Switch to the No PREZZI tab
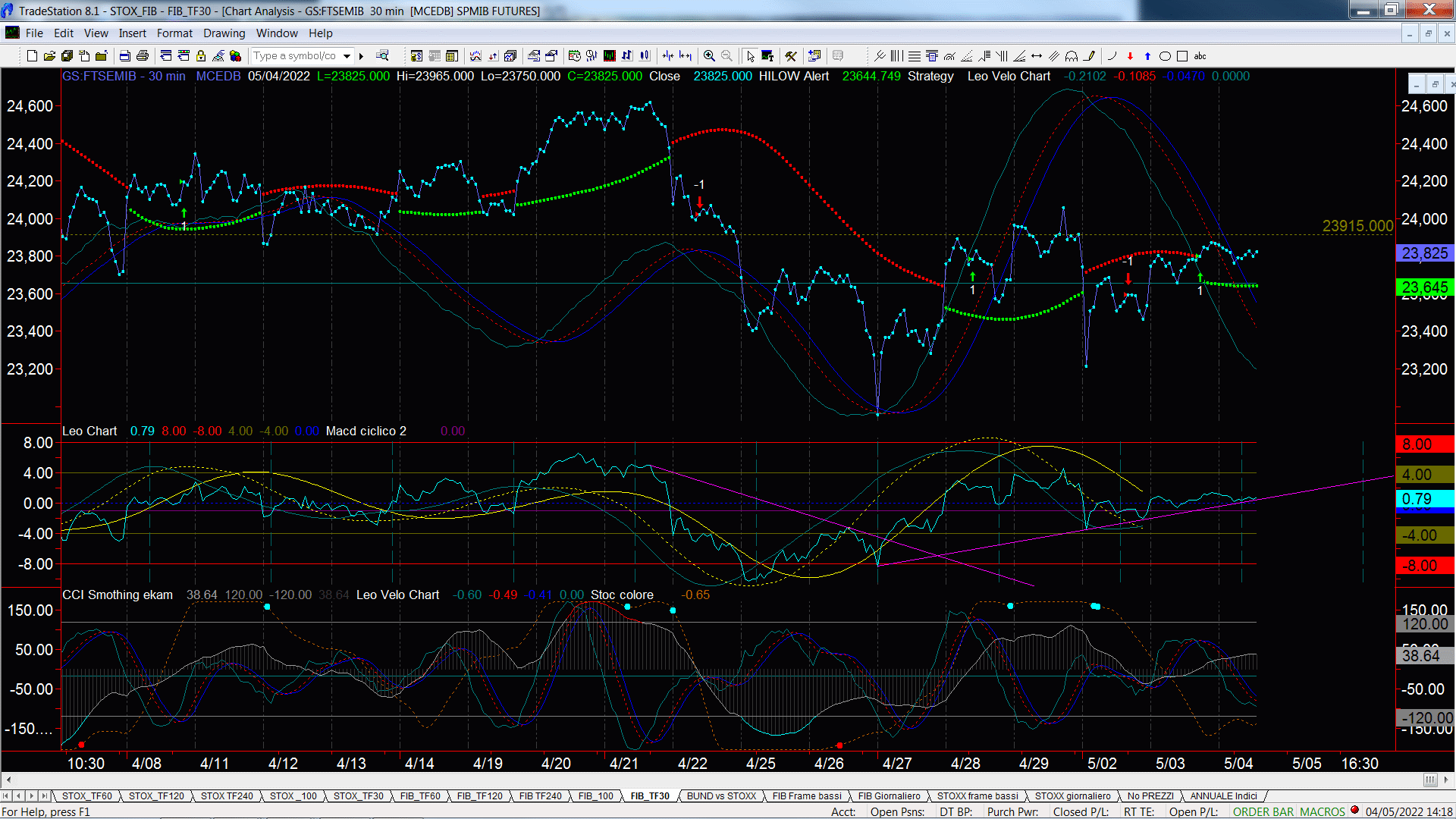The width and height of the screenshot is (1456, 819). point(1150,795)
